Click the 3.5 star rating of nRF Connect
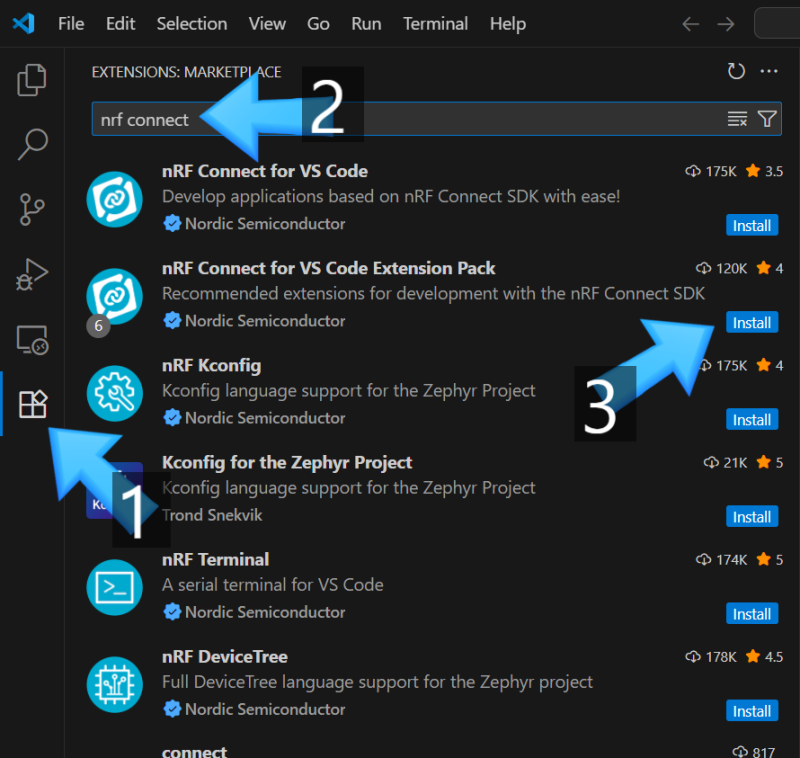This screenshot has height=758, width=800. 764,171
